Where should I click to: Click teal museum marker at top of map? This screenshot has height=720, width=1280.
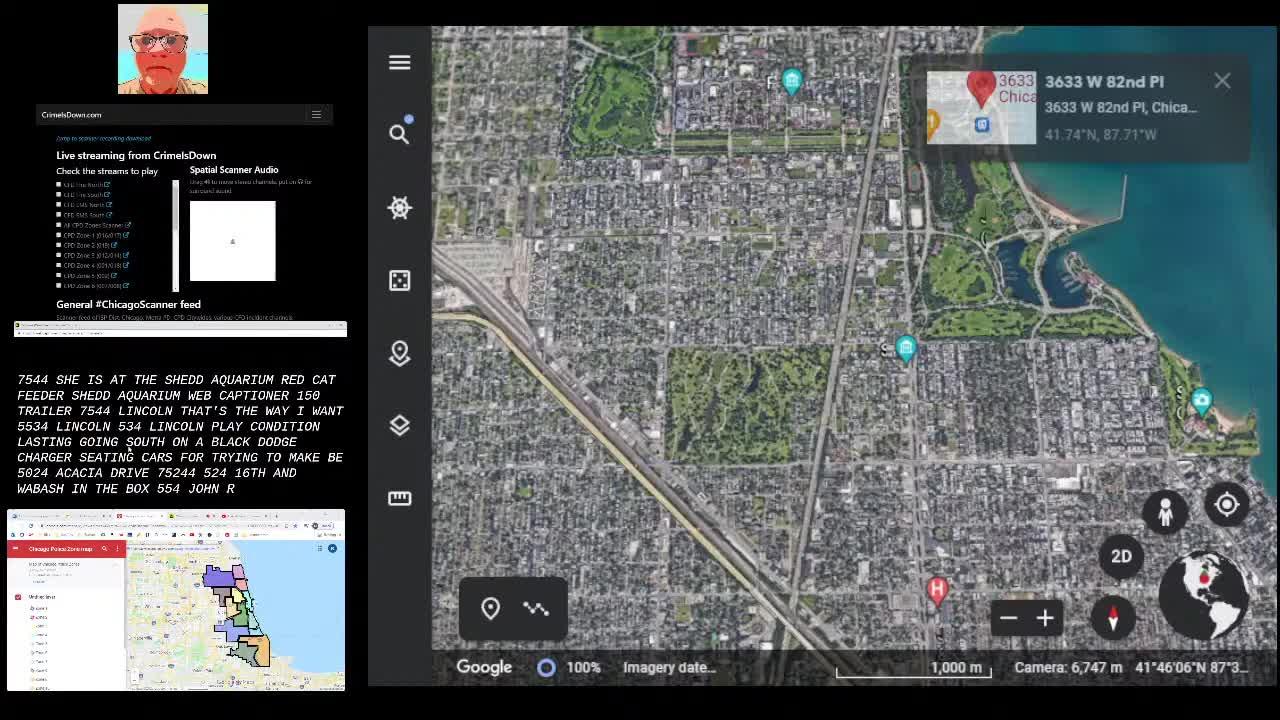[792, 82]
